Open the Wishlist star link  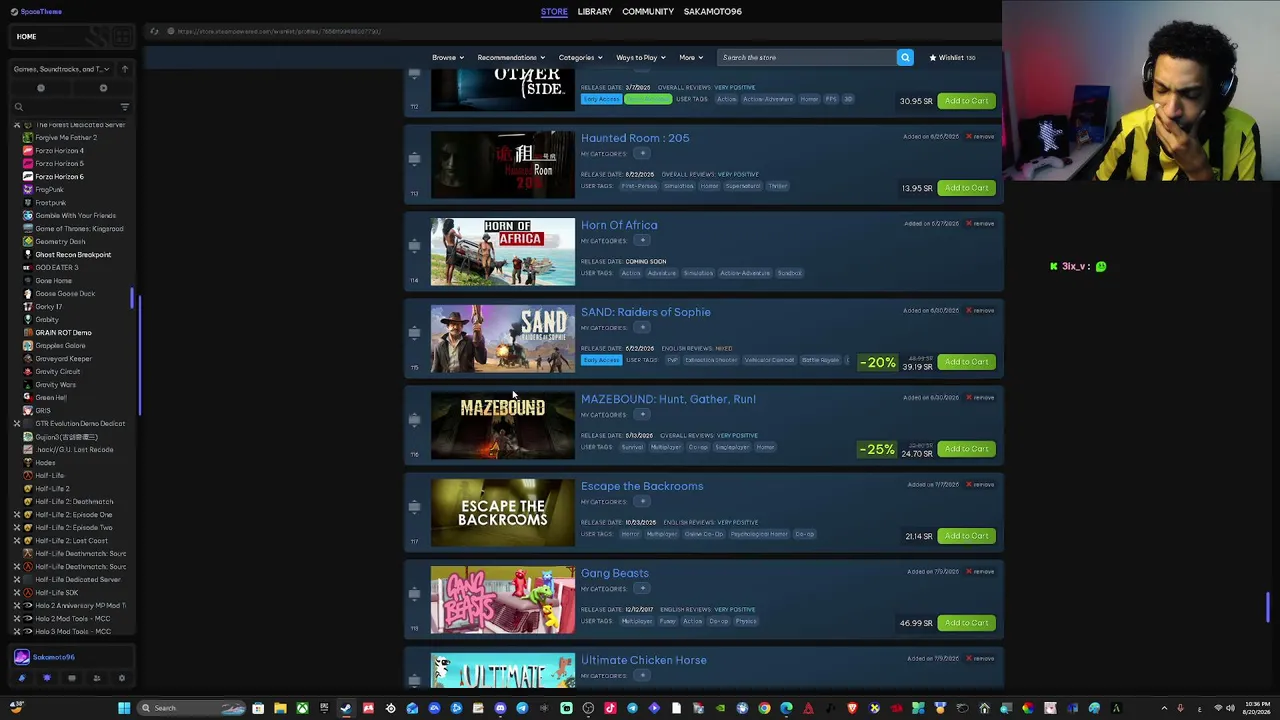click(953, 57)
